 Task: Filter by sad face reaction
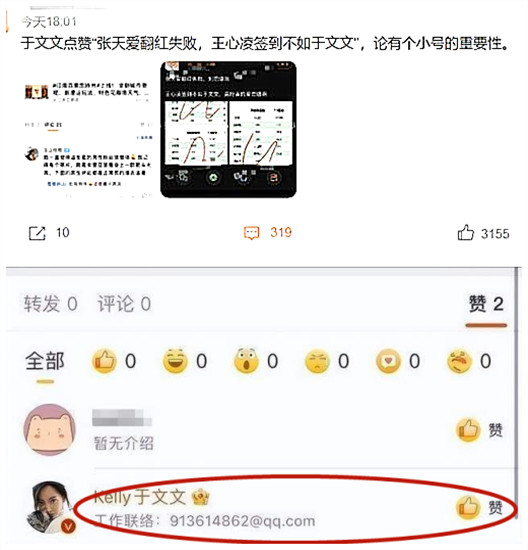click(x=317, y=361)
